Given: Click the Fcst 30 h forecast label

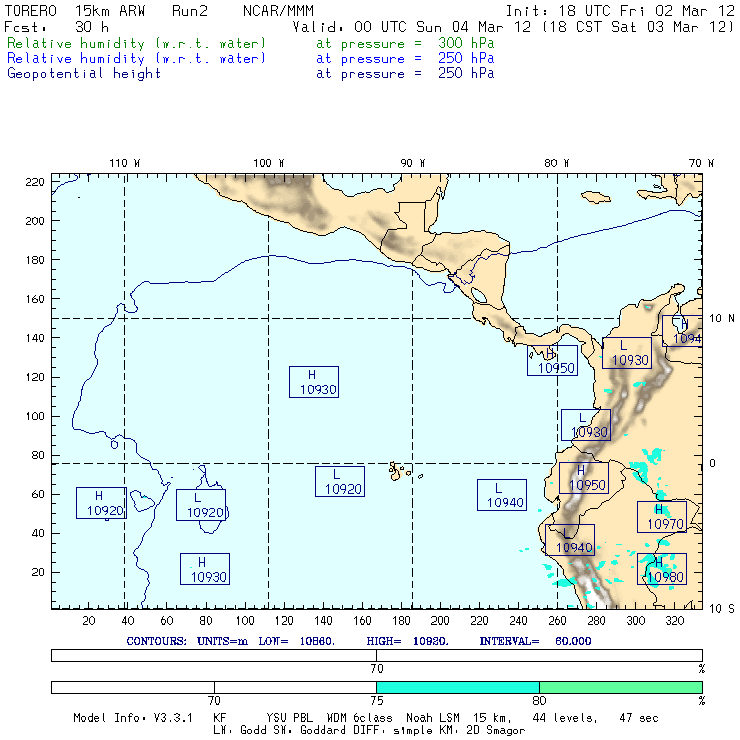Looking at the screenshot, I should point(56,27).
